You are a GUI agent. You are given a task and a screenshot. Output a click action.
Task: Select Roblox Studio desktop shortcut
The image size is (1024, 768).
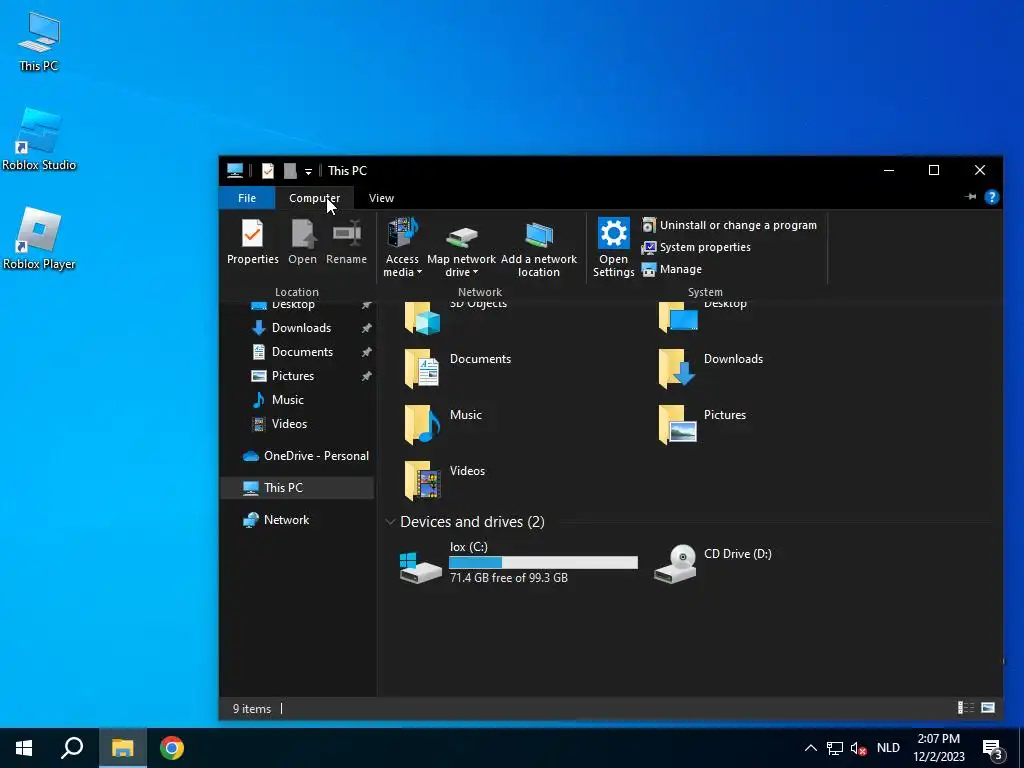pos(39,139)
